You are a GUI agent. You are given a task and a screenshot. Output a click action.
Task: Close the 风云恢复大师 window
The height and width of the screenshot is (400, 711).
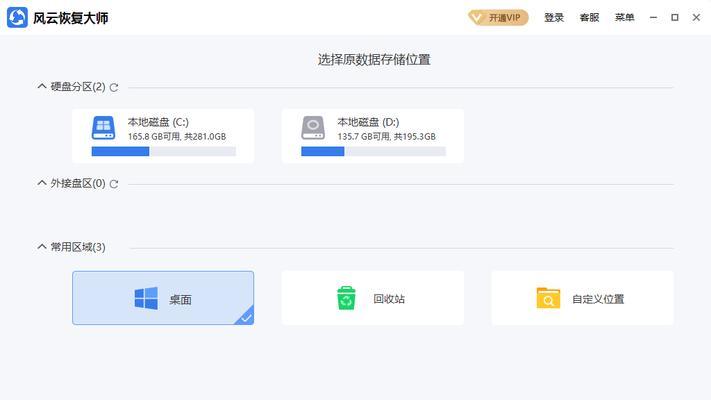tap(696, 18)
